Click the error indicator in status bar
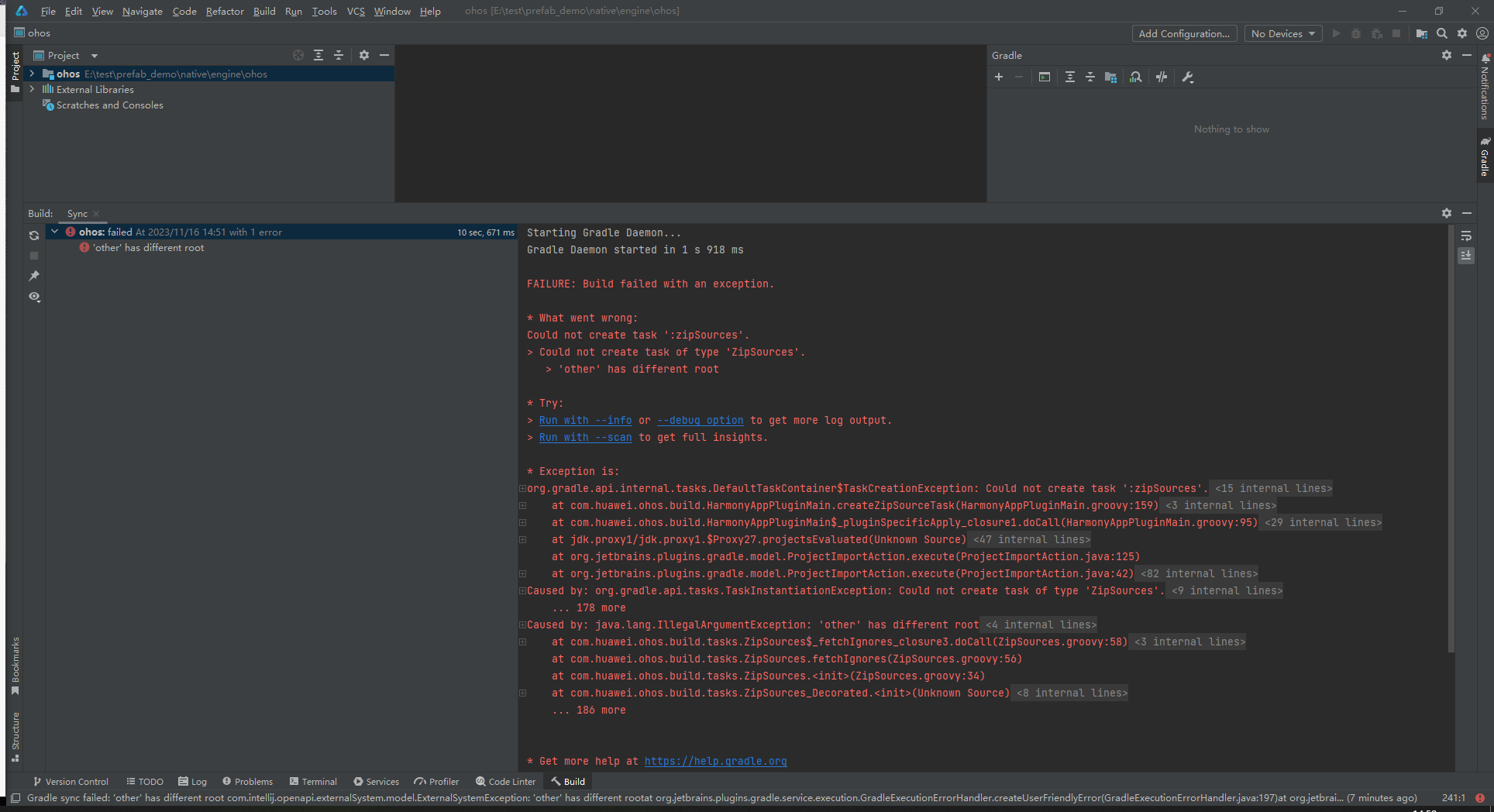 pos(1480,798)
